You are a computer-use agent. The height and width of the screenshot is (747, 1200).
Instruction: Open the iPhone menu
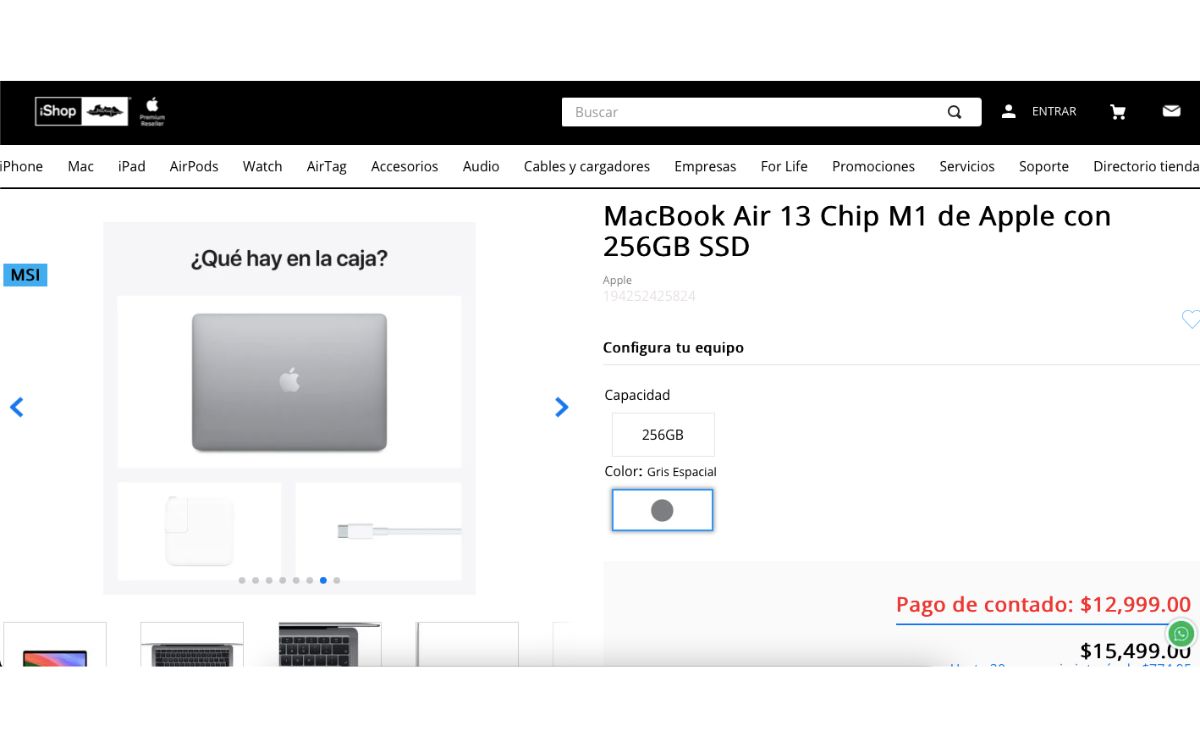point(21,166)
